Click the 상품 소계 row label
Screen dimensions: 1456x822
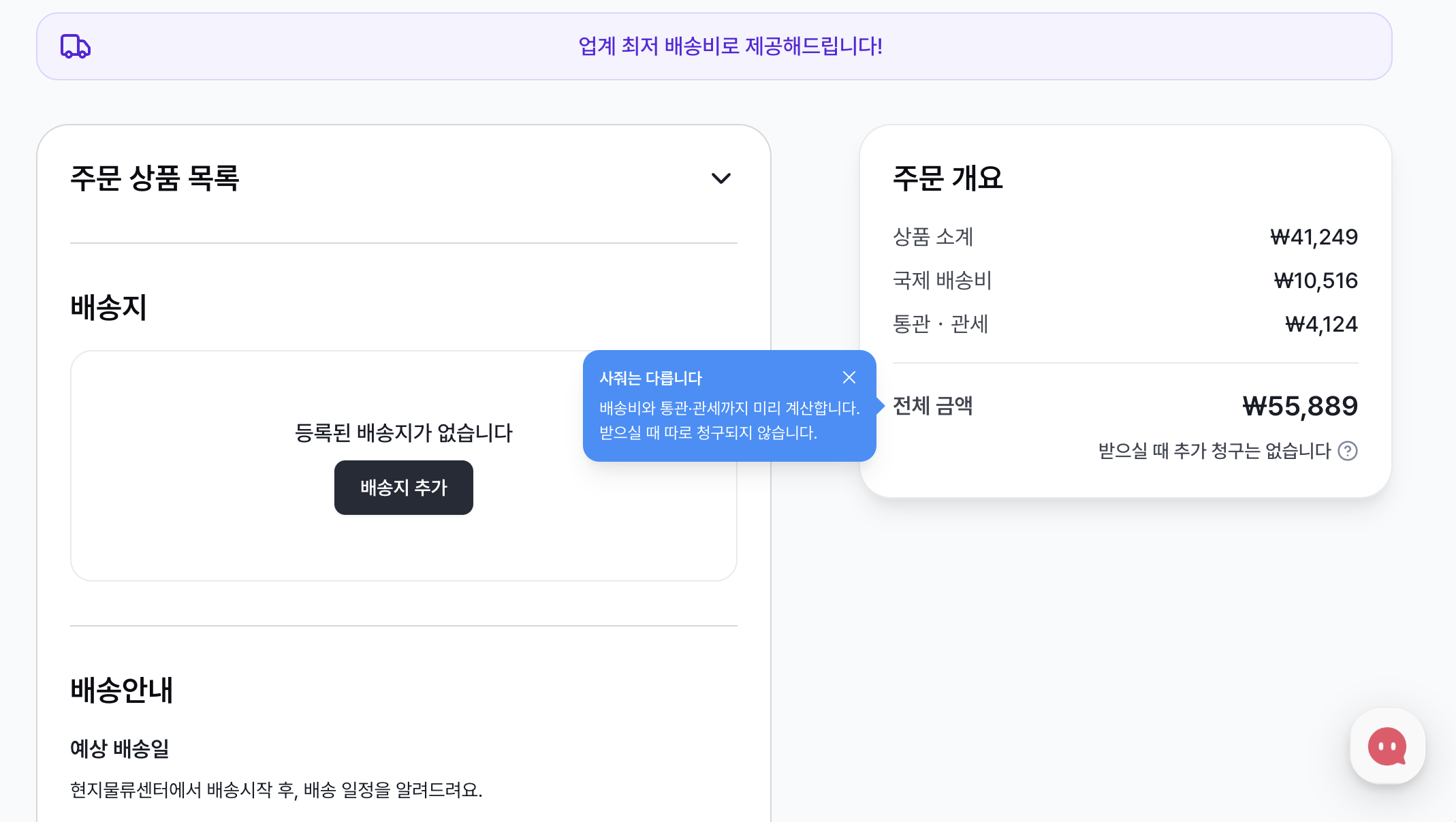coord(933,237)
